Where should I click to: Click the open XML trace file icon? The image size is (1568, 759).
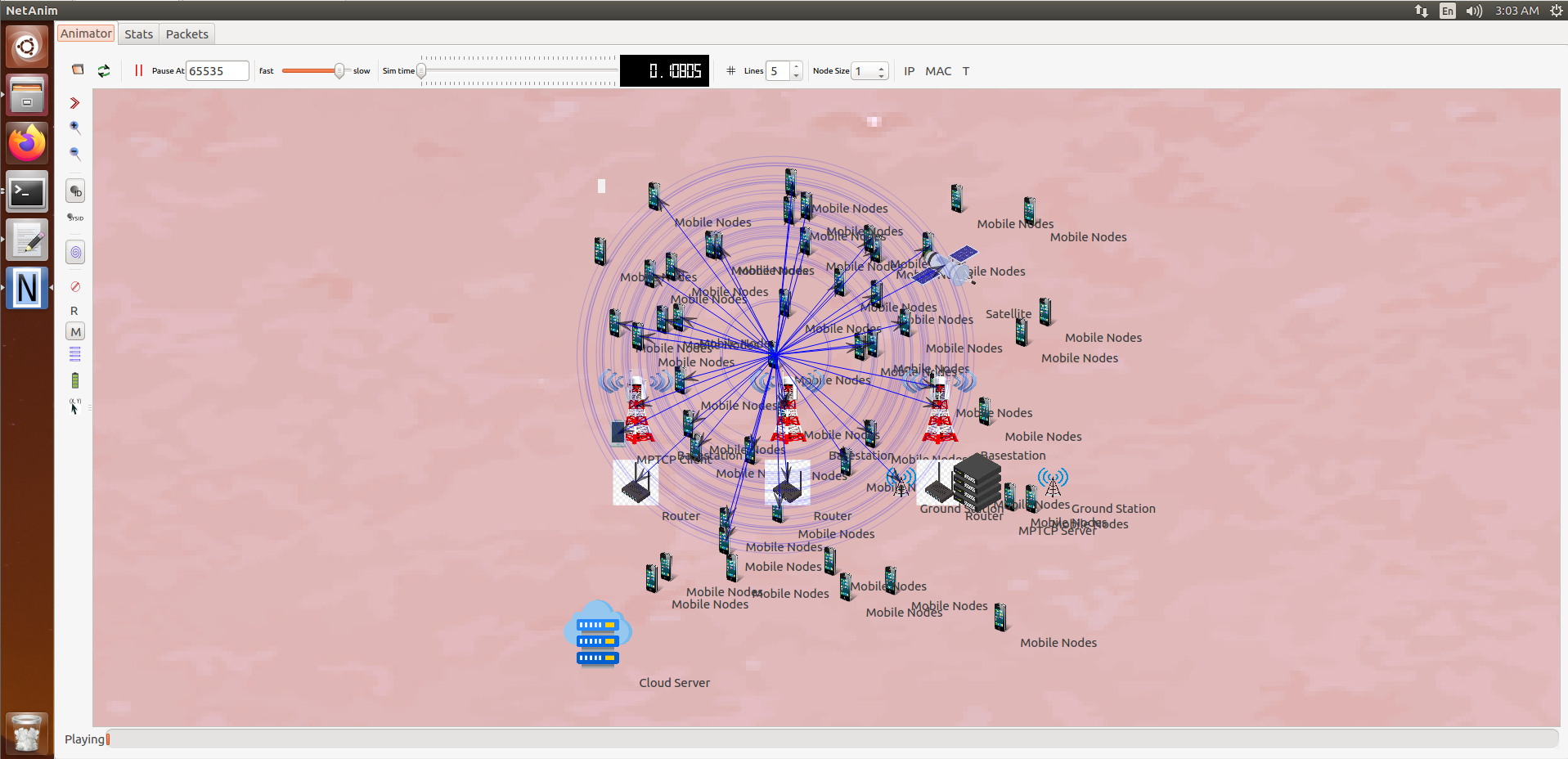(78, 70)
